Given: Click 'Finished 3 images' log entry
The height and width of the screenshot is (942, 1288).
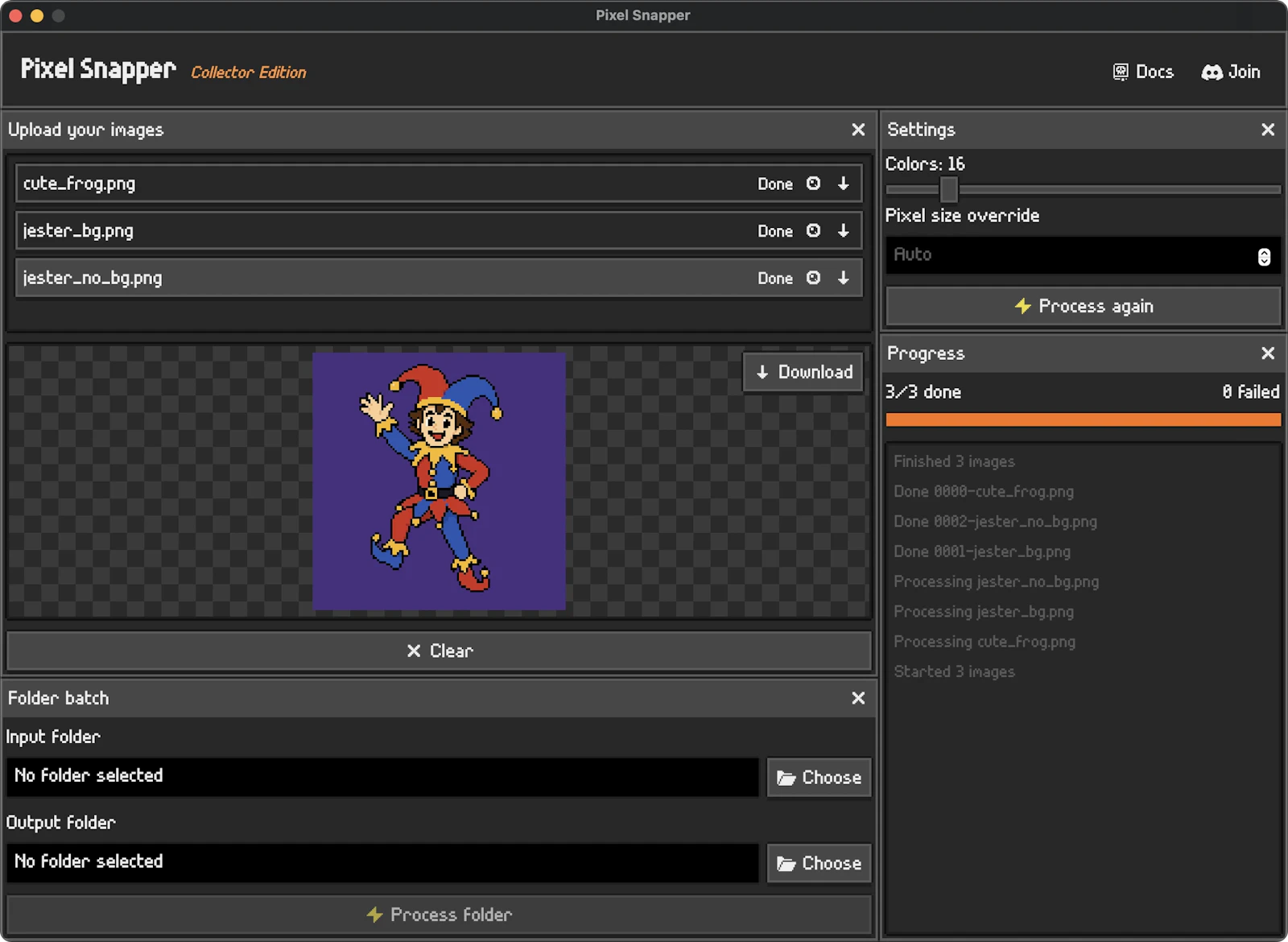Looking at the screenshot, I should pos(954,461).
